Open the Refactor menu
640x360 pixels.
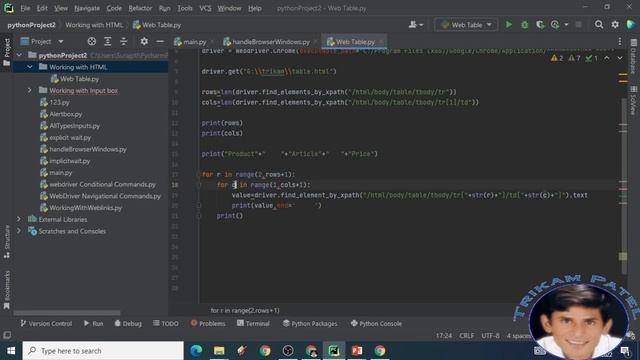click(x=140, y=8)
